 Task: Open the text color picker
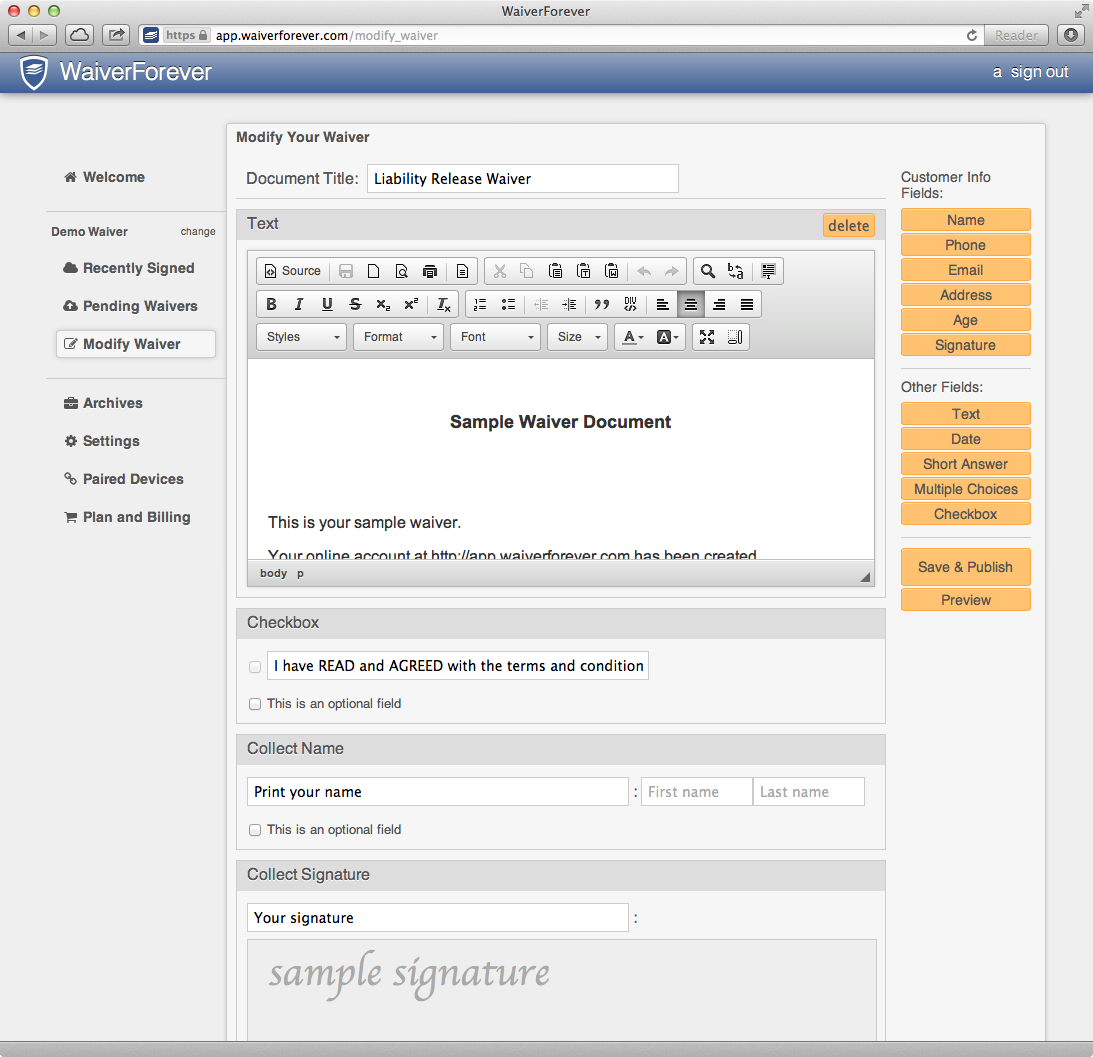click(x=633, y=337)
